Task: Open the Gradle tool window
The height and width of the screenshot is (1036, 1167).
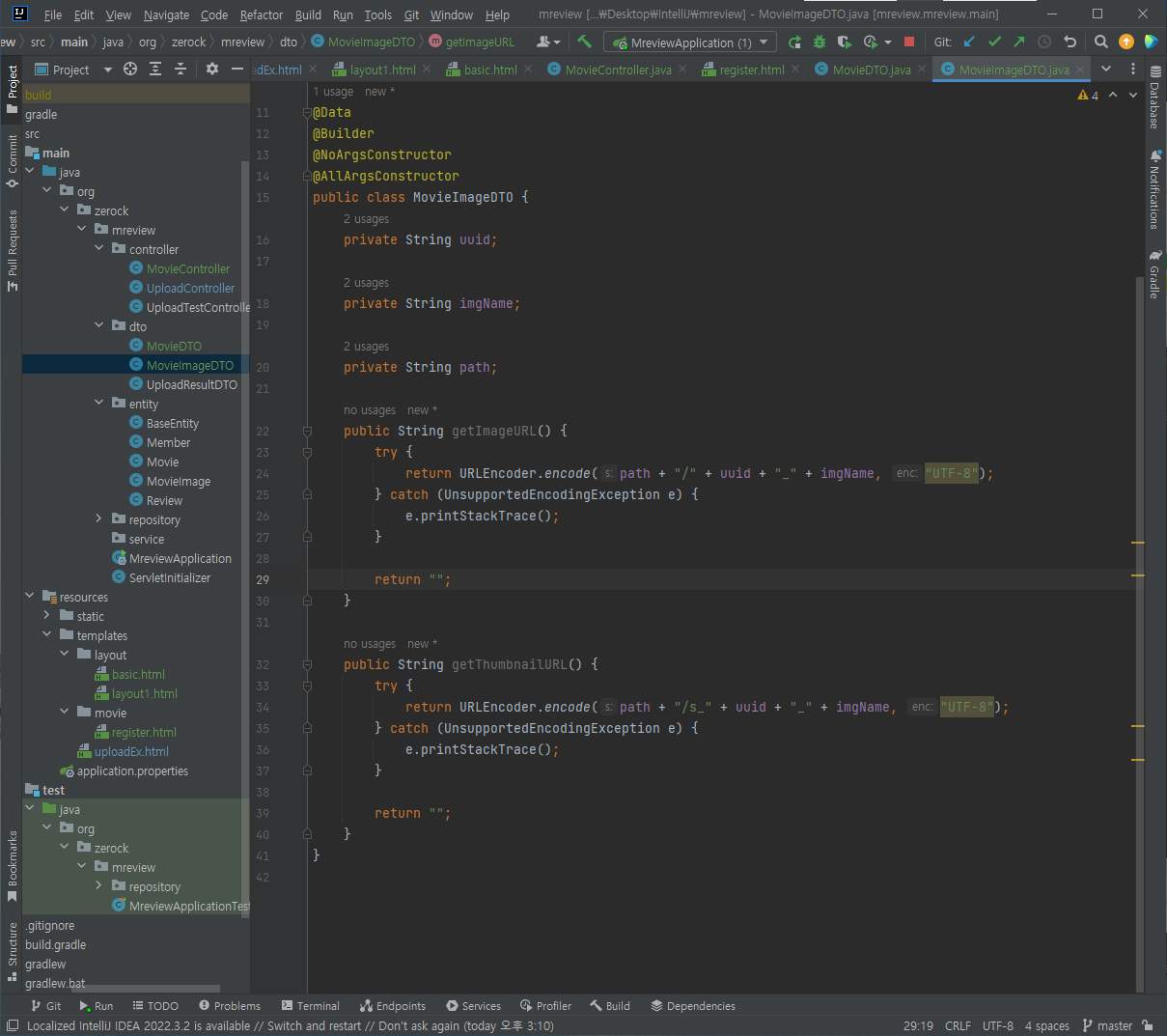Action: tap(1154, 274)
